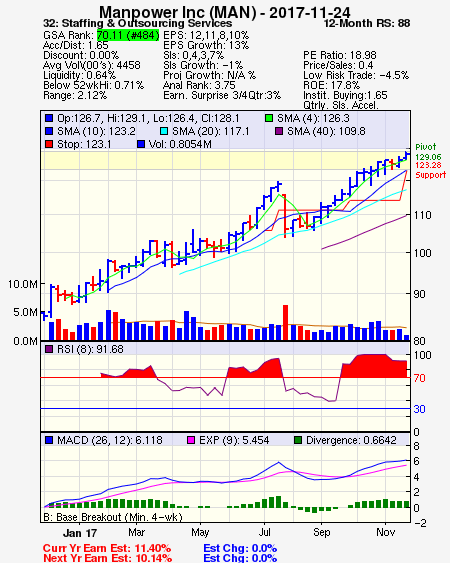Click the 100 price axis label

(x=422, y=253)
